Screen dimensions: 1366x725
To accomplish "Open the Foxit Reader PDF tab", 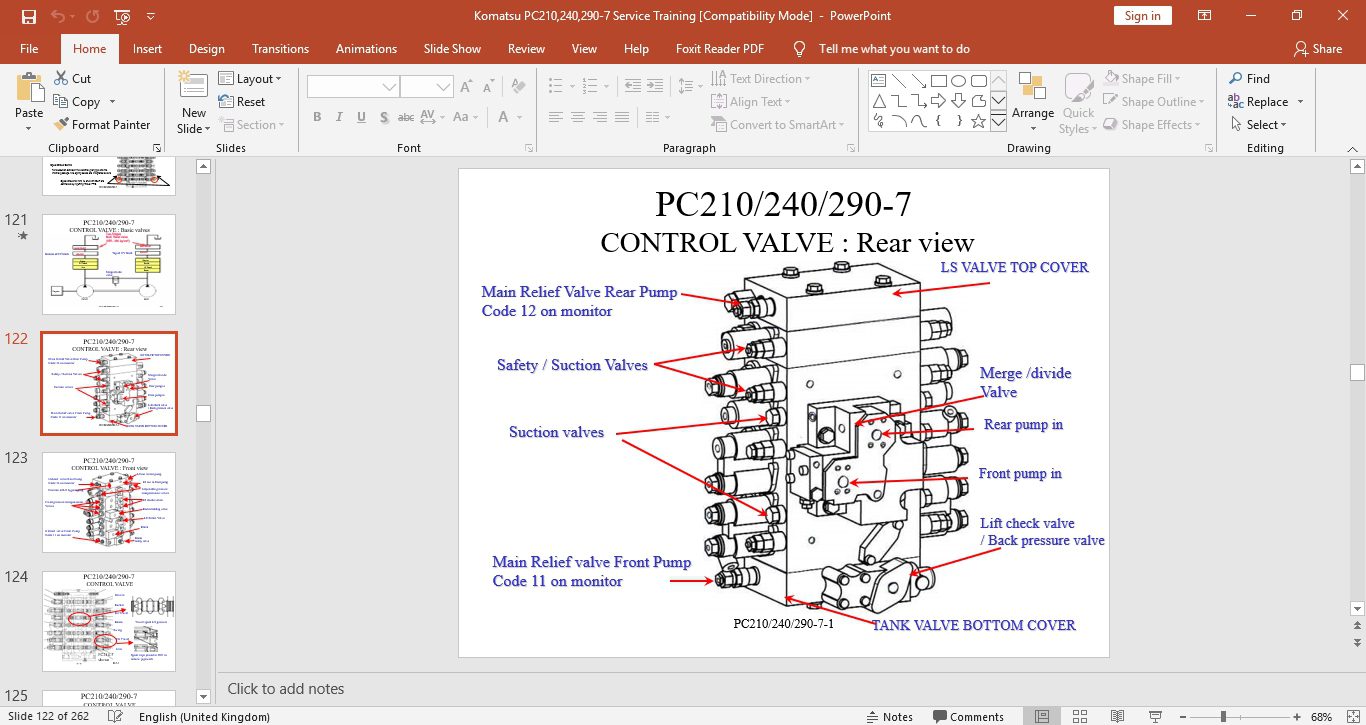I will tap(719, 48).
